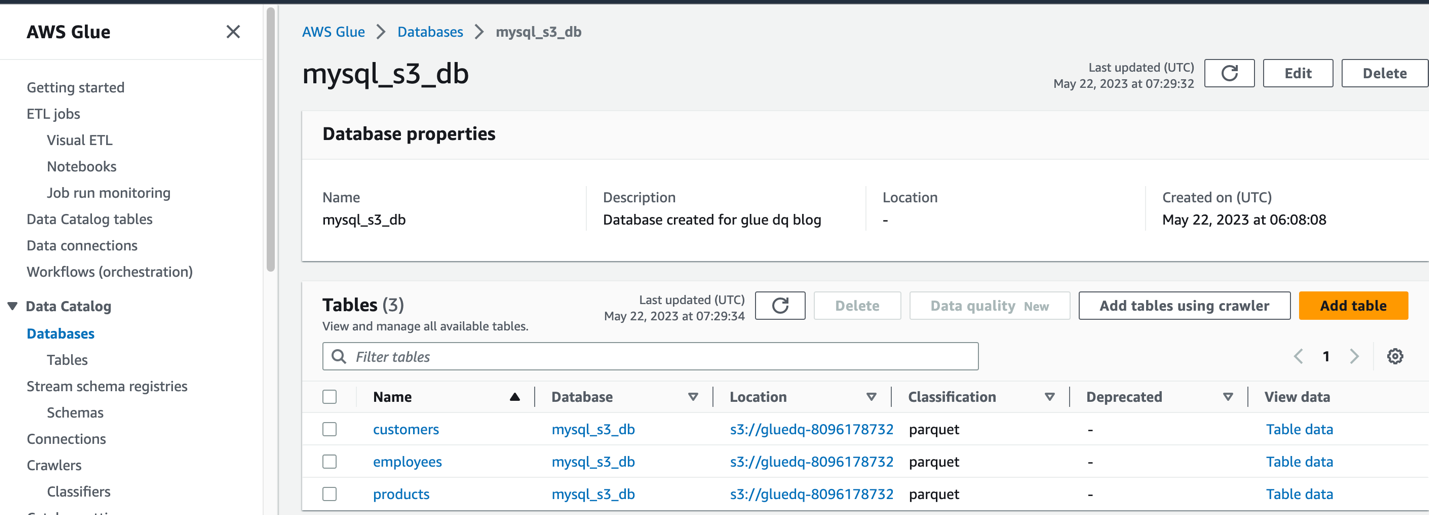Open table preferences gear icon
This screenshot has height=515, width=1429.
coord(1395,357)
